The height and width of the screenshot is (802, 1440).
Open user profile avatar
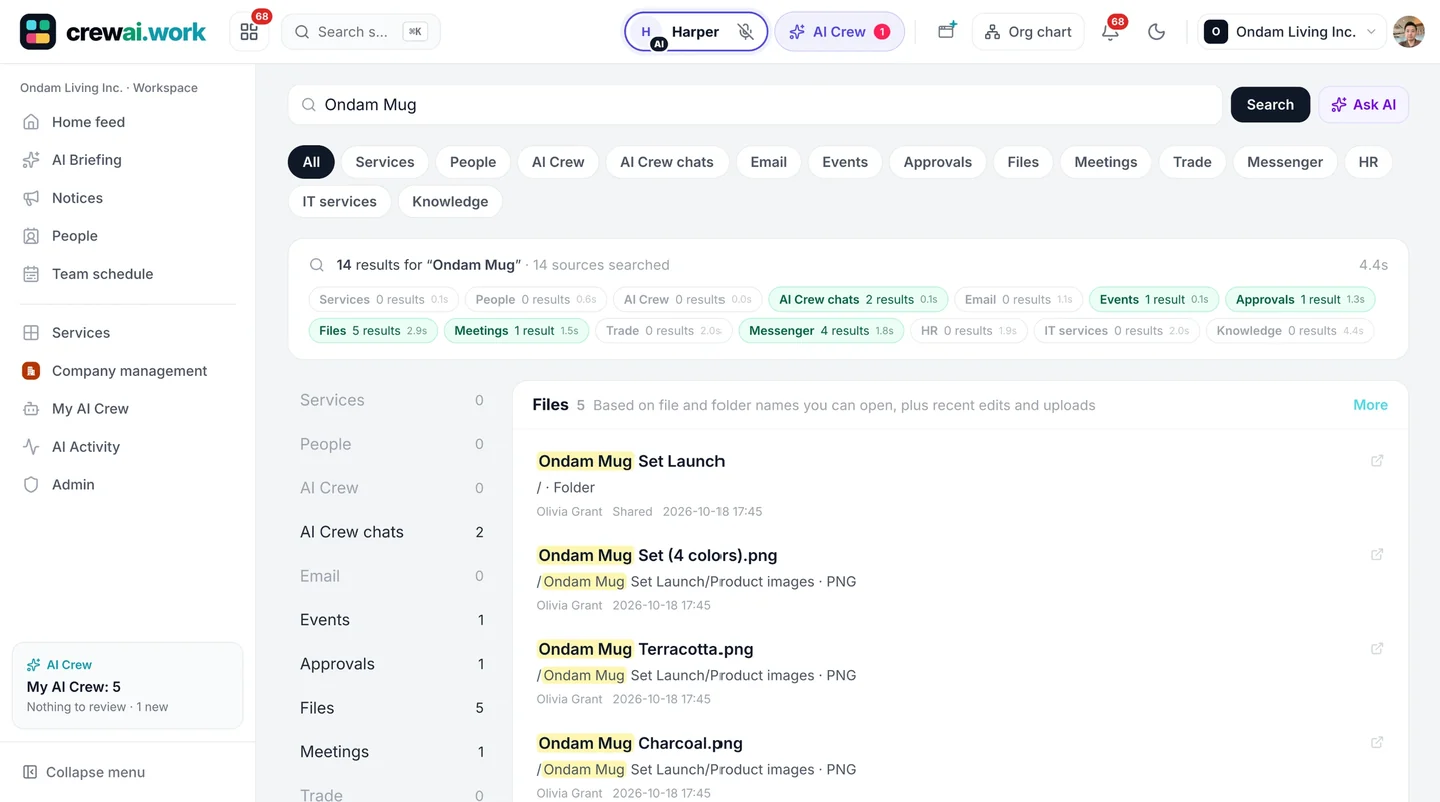point(1408,32)
